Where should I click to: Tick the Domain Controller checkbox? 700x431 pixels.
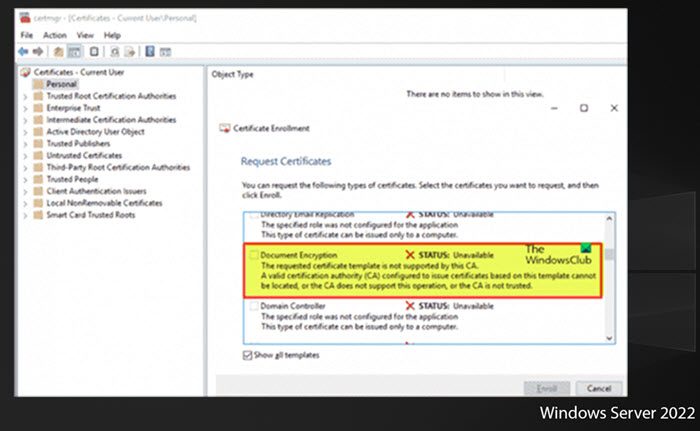[x=254, y=306]
